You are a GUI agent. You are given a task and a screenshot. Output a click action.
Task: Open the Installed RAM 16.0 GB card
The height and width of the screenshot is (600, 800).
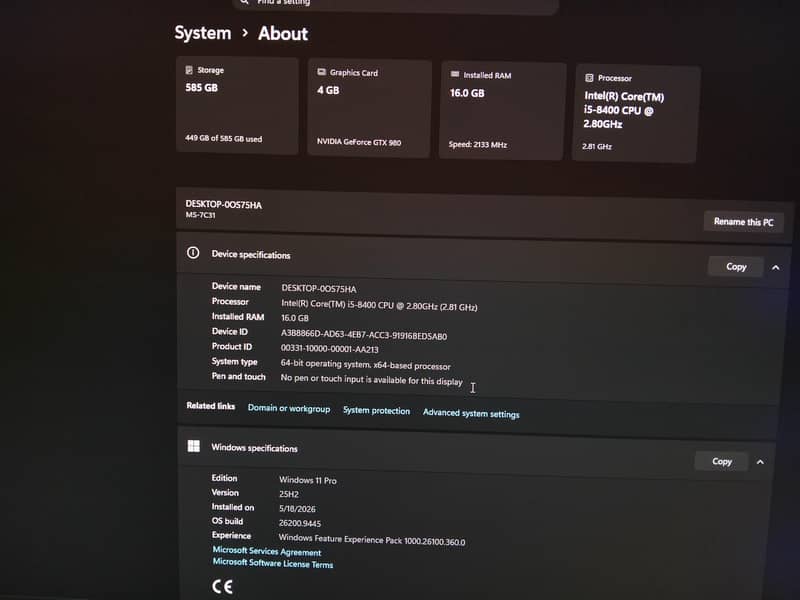[502, 111]
